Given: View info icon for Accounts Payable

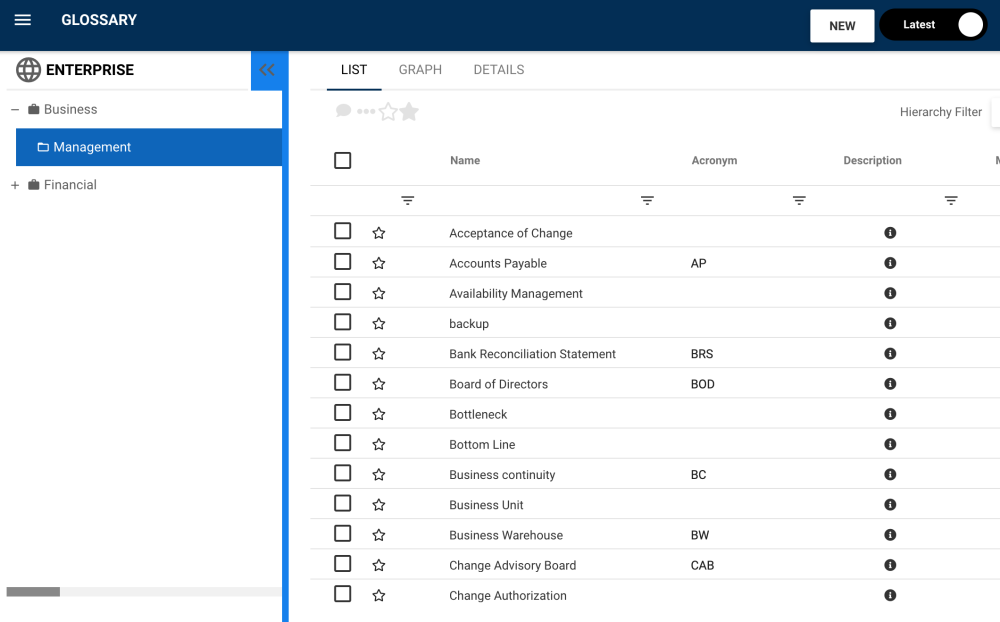Looking at the screenshot, I should (889, 262).
